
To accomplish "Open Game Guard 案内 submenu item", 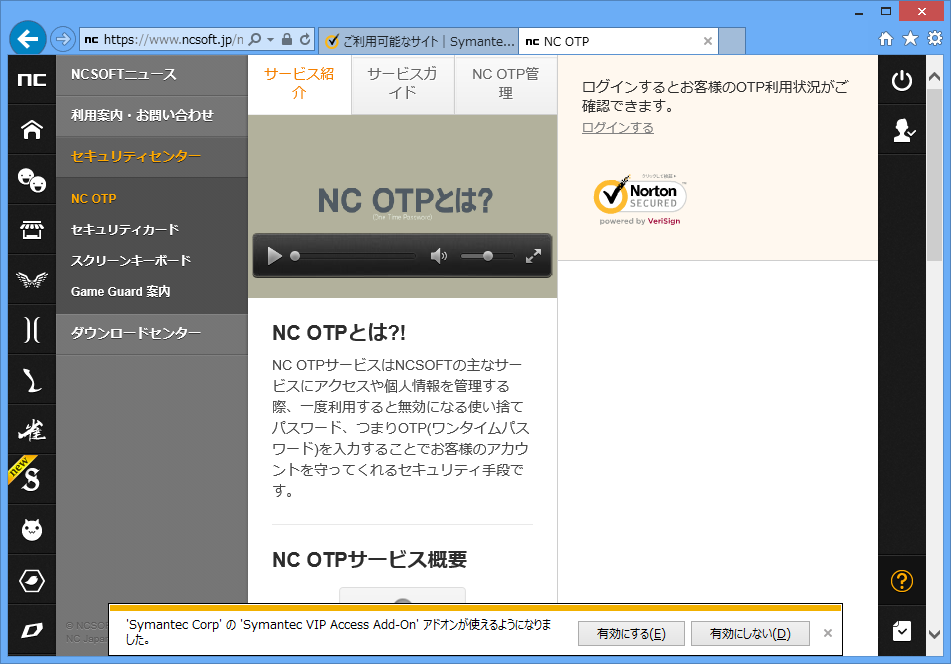I will click(x=120, y=292).
